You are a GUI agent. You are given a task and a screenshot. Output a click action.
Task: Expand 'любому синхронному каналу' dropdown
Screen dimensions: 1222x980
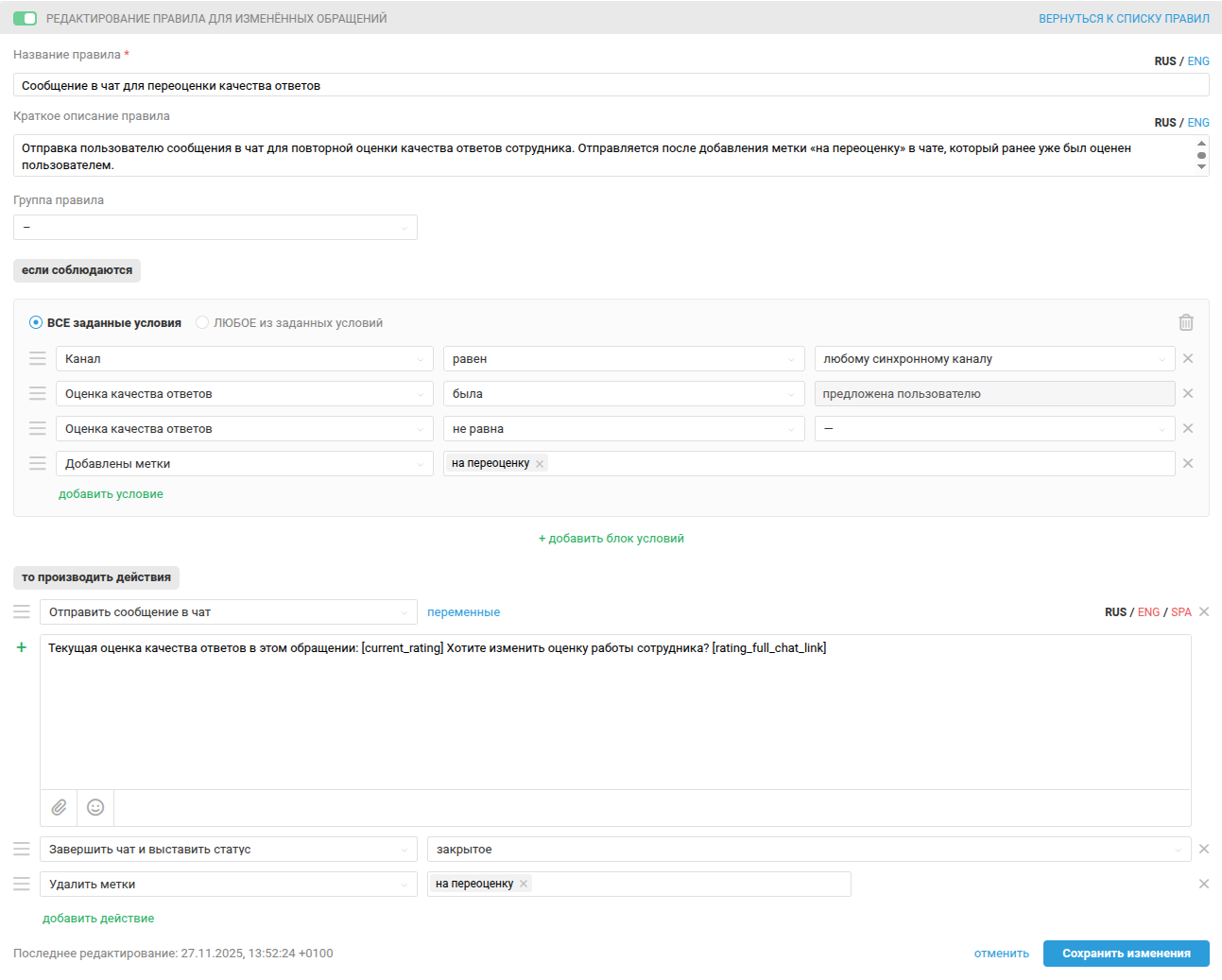pos(994,358)
